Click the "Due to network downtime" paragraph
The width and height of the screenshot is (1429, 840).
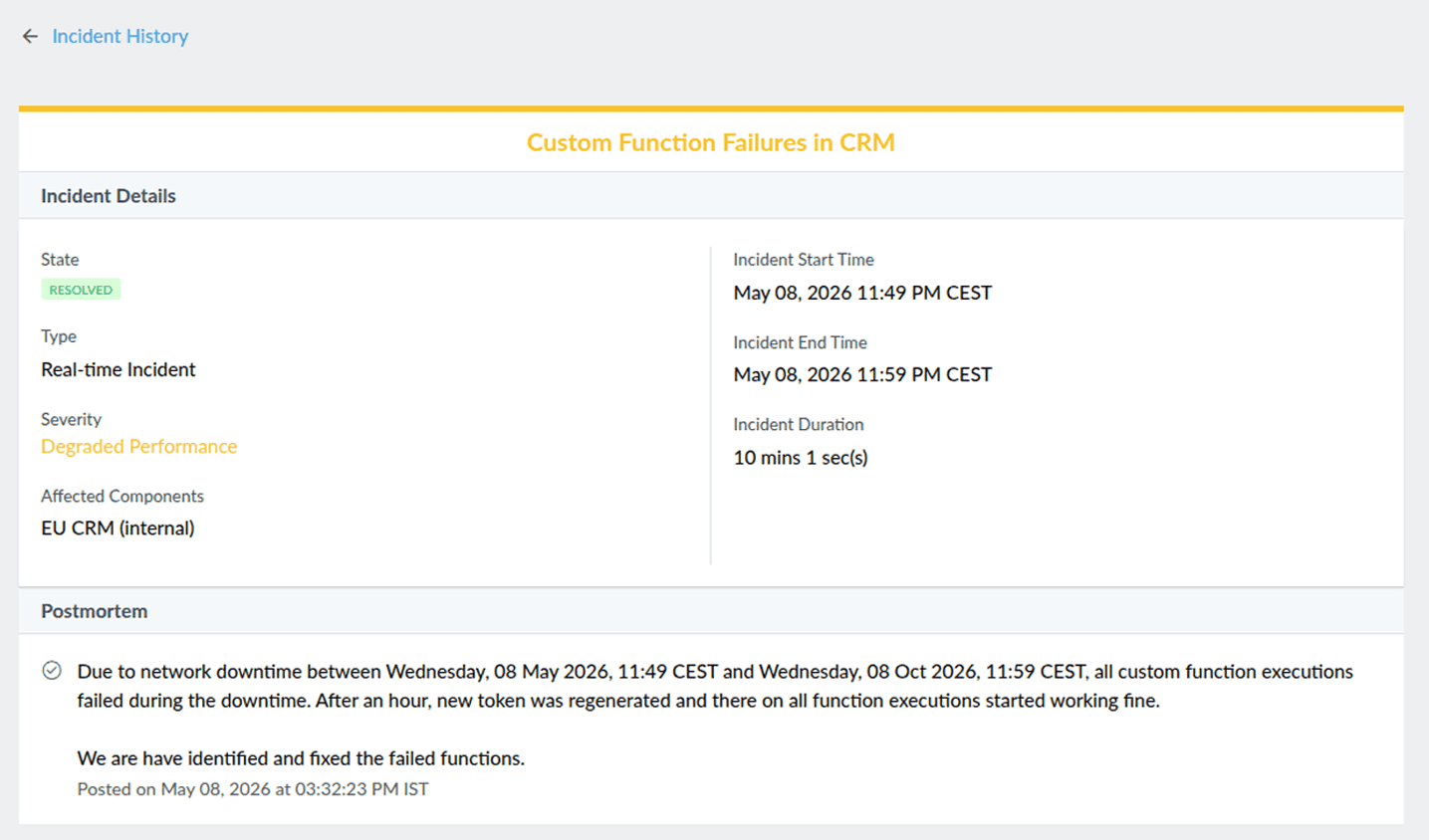coord(715,686)
